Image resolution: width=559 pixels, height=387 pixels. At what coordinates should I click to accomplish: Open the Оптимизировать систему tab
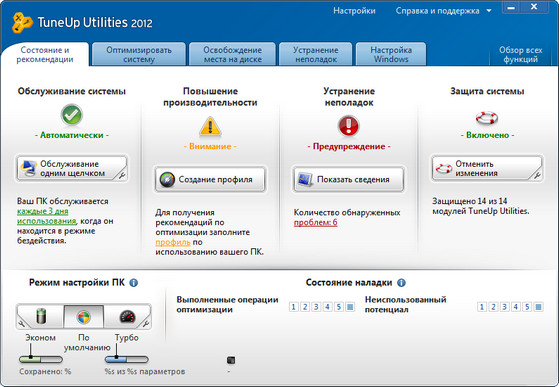coord(139,55)
